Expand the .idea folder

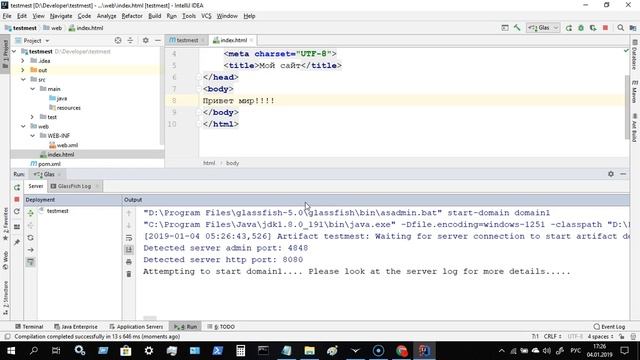click(23, 61)
